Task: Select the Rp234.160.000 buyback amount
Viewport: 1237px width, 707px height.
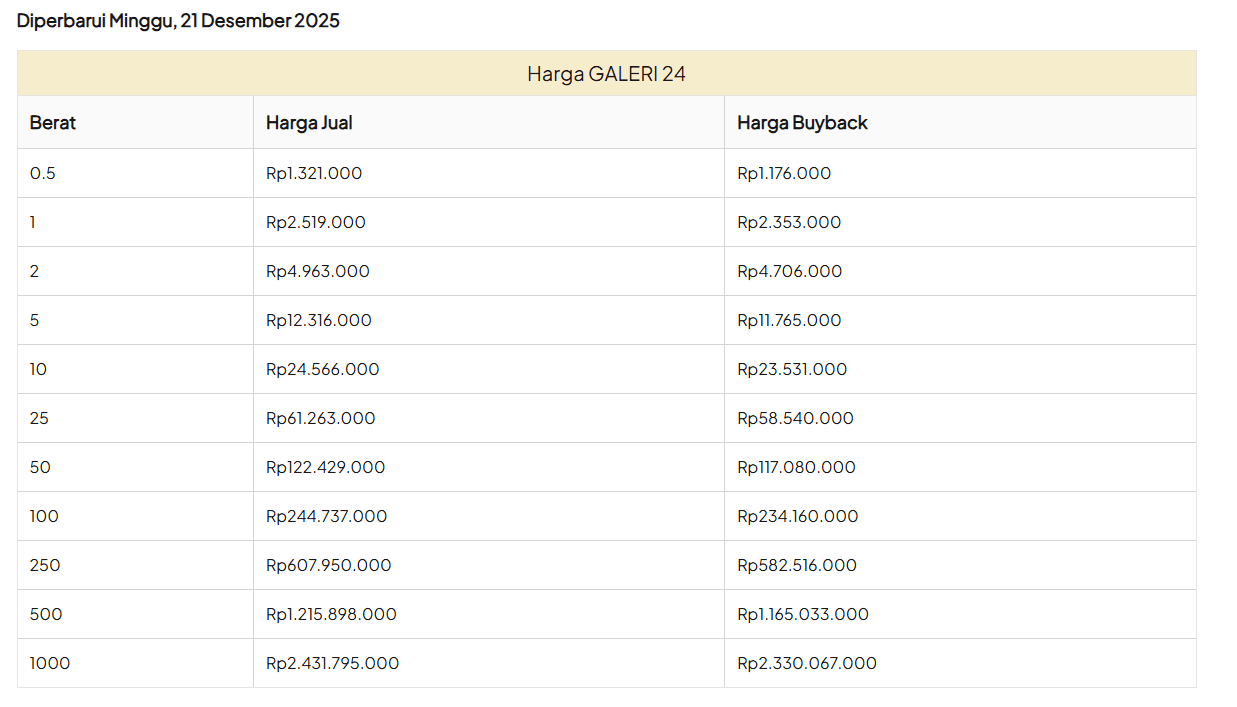Action: point(797,516)
